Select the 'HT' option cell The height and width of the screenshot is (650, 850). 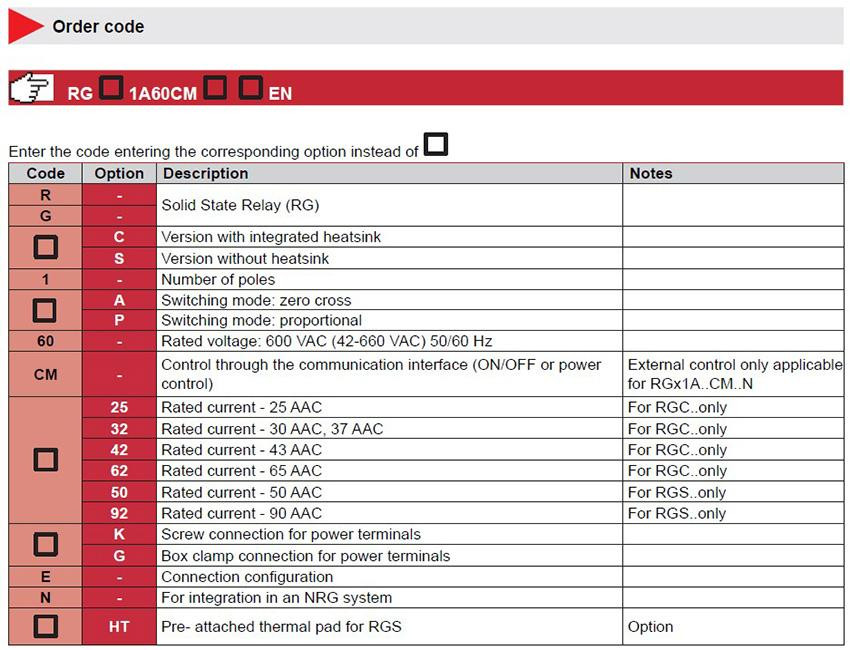pyautogui.click(x=119, y=627)
